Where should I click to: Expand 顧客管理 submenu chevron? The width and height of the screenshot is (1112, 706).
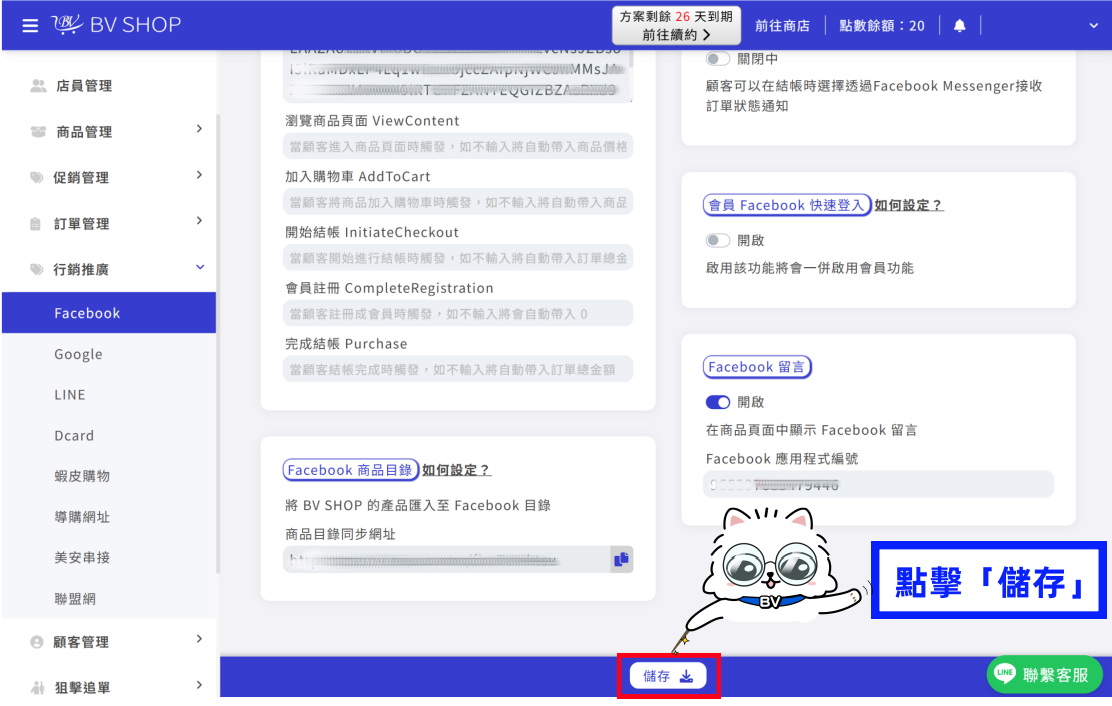tap(199, 639)
